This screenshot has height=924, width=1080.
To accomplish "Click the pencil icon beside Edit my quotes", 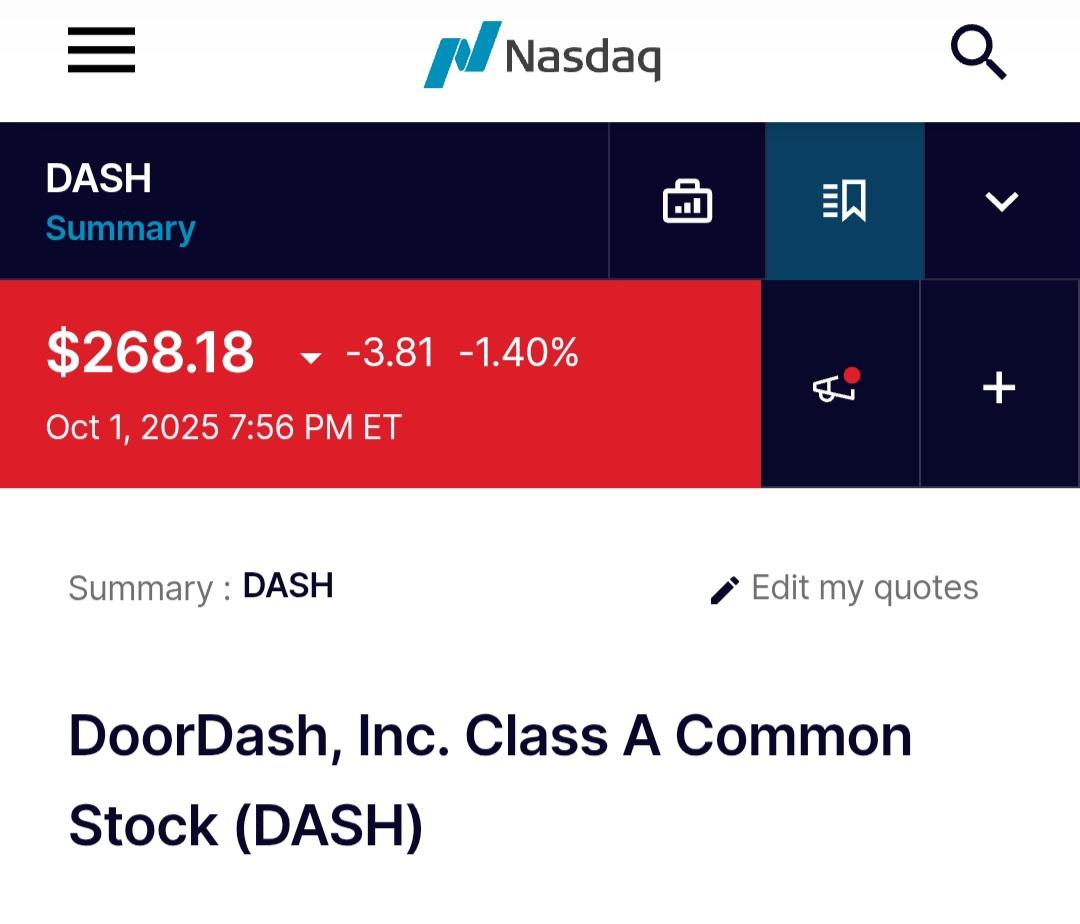I will tap(724, 590).
